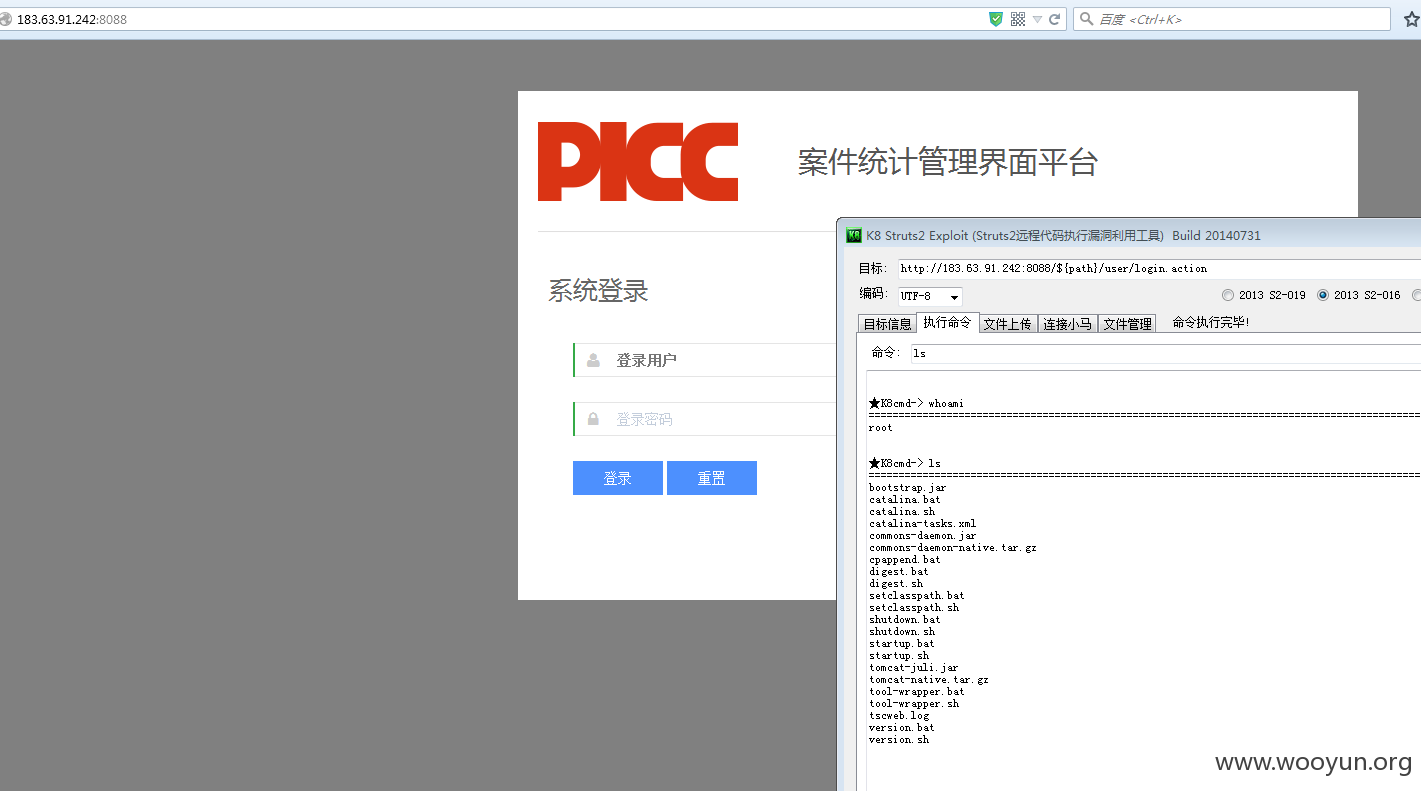Viewport: 1421px width, 791px height.
Task: Click commons-daemon-native.tar.gz in the output
Action: pos(952,548)
